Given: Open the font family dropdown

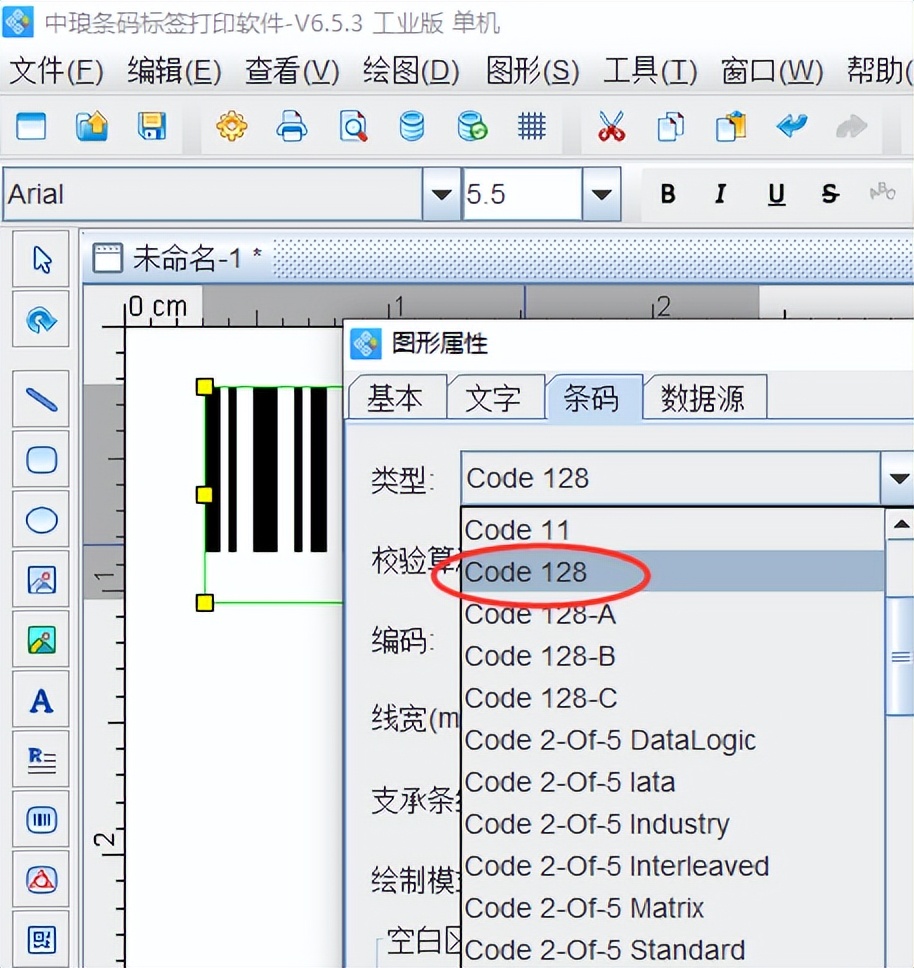Looking at the screenshot, I should (x=440, y=194).
